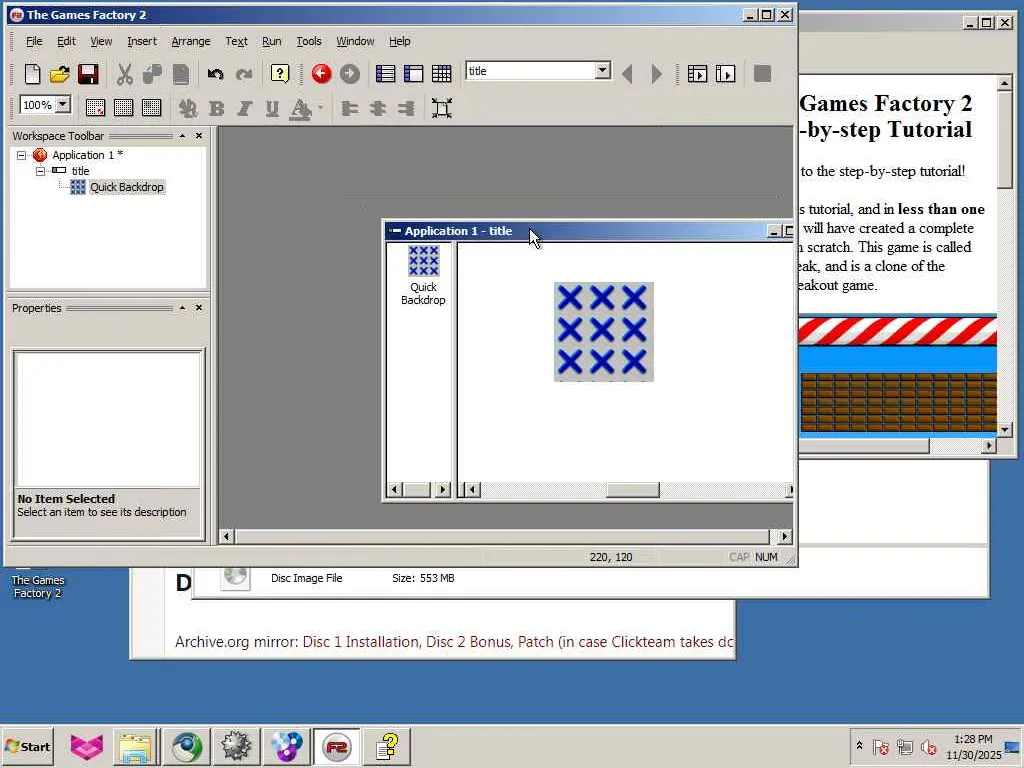
Task: Toggle bold text formatting
Action: tap(216, 108)
